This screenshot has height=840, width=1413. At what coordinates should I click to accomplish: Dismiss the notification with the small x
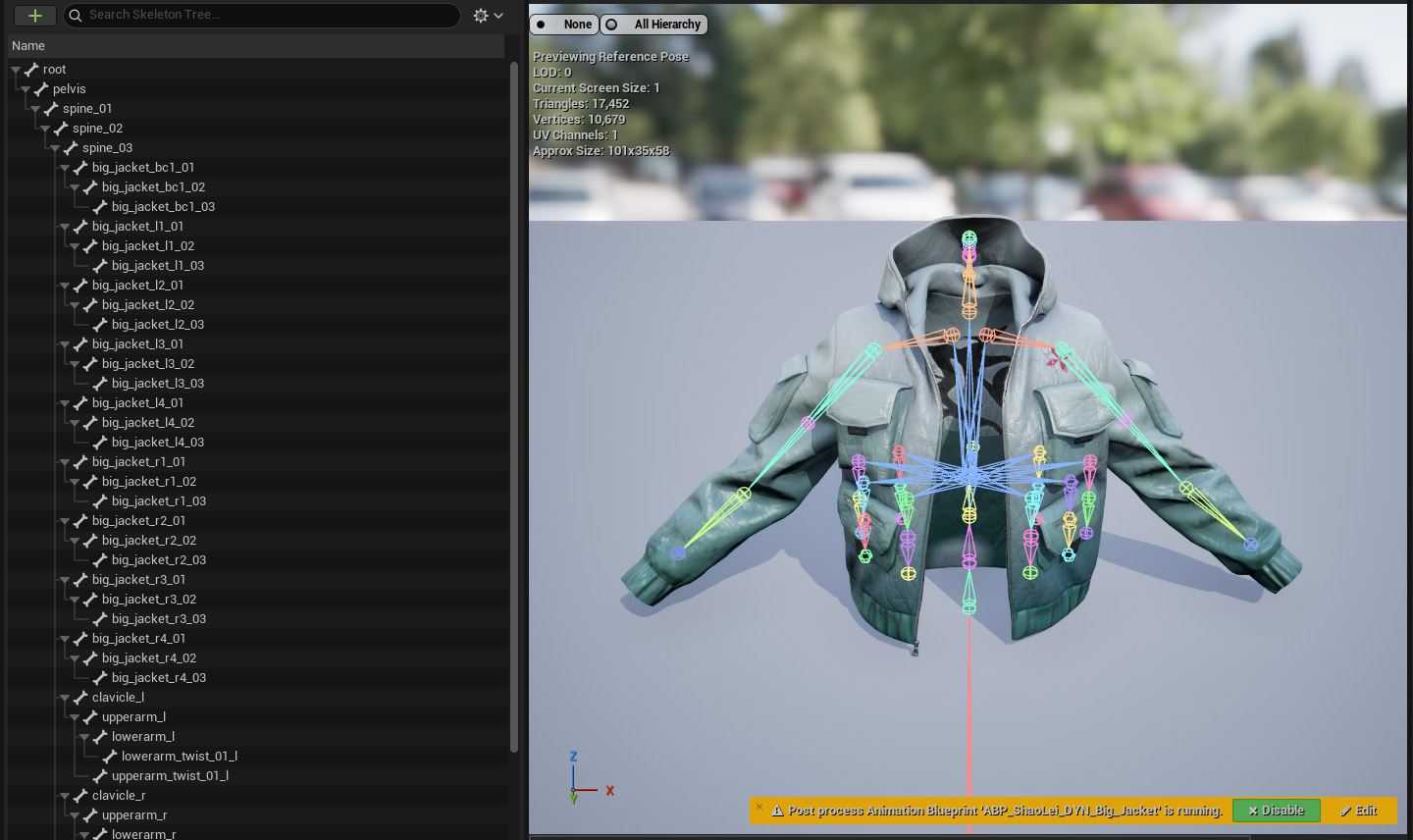(x=759, y=807)
